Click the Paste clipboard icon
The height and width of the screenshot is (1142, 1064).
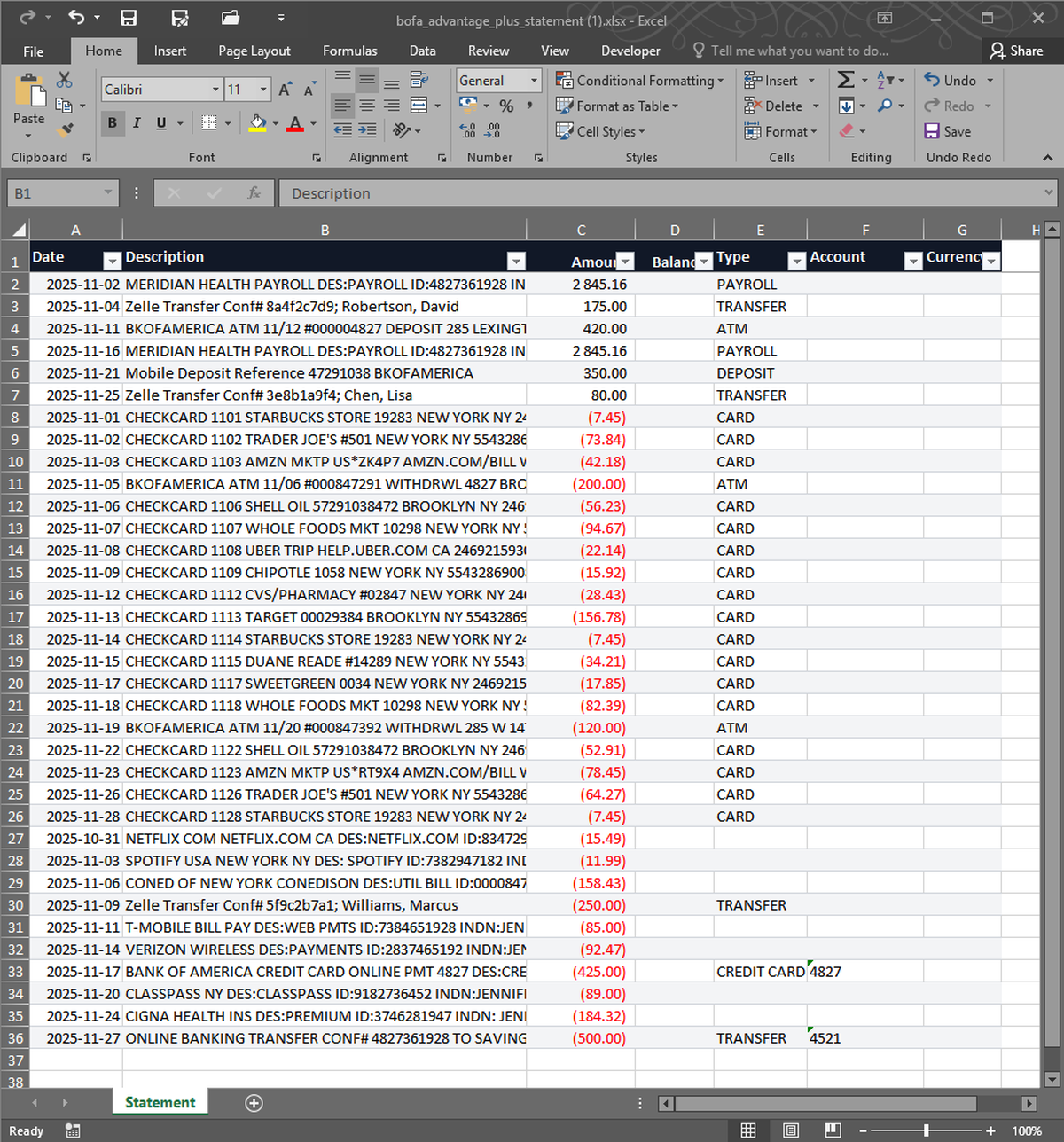click(x=28, y=90)
